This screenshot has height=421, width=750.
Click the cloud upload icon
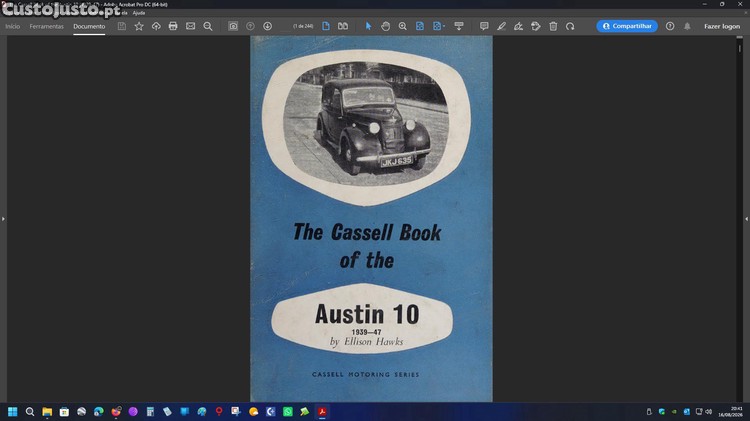tap(156, 26)
